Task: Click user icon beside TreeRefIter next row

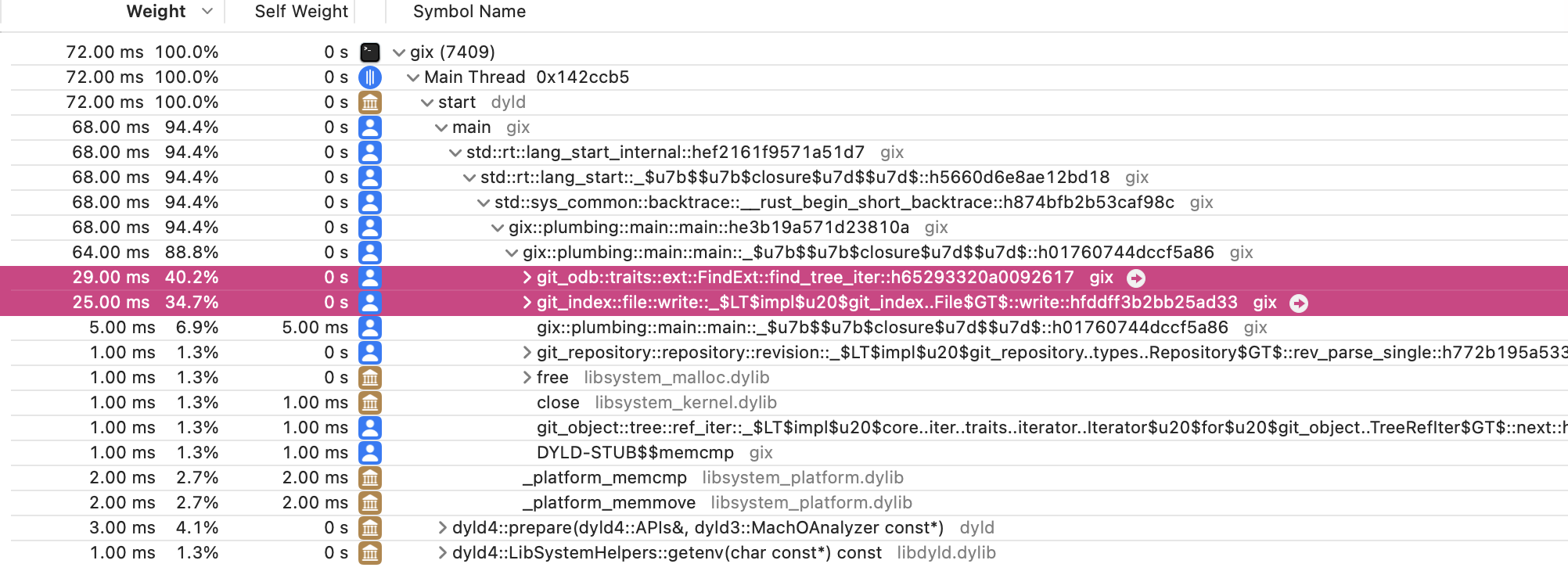Action: tap(370, 428)
